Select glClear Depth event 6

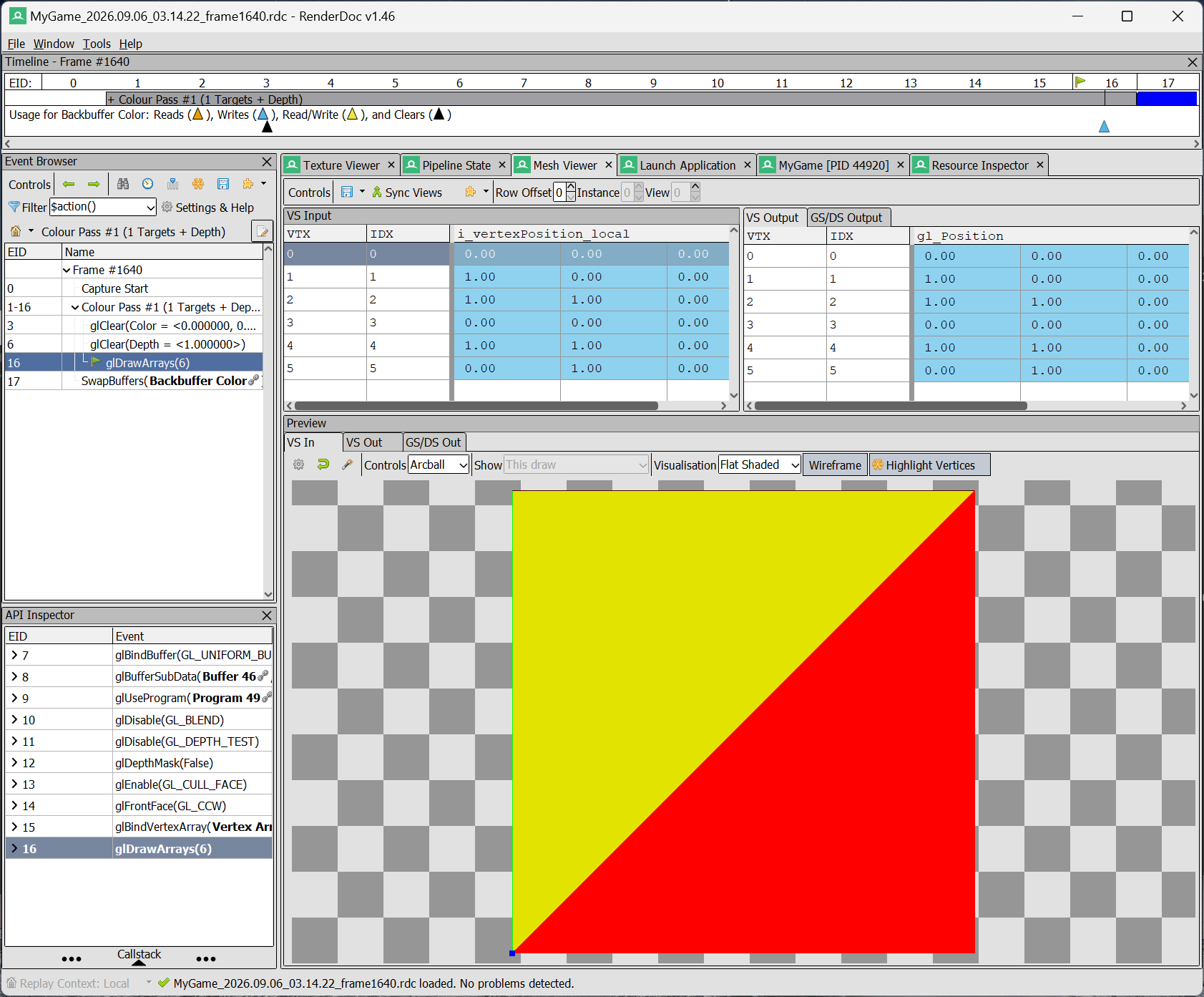pyautogui.click(x=134, y=344)
